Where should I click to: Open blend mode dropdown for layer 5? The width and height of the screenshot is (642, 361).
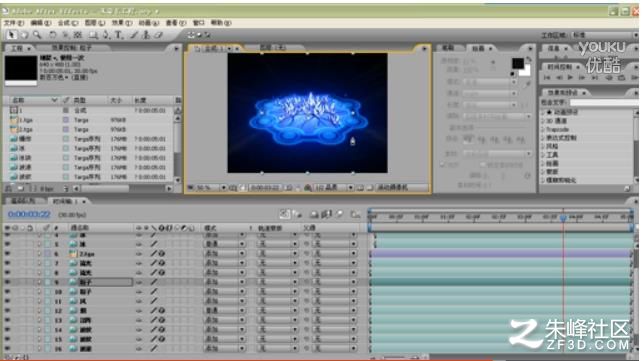(x=224, y=244)
